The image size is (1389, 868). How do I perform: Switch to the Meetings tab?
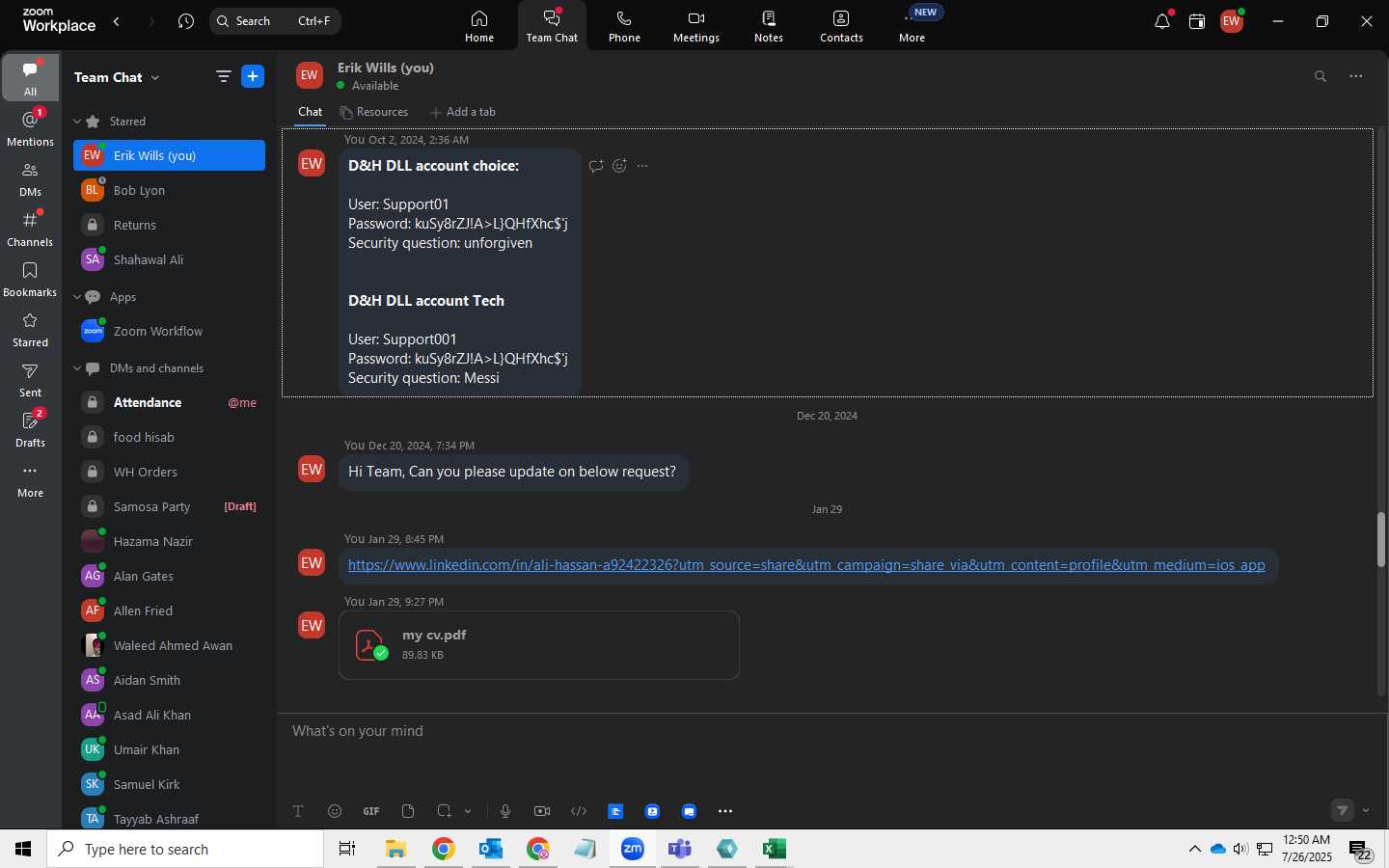696,26
